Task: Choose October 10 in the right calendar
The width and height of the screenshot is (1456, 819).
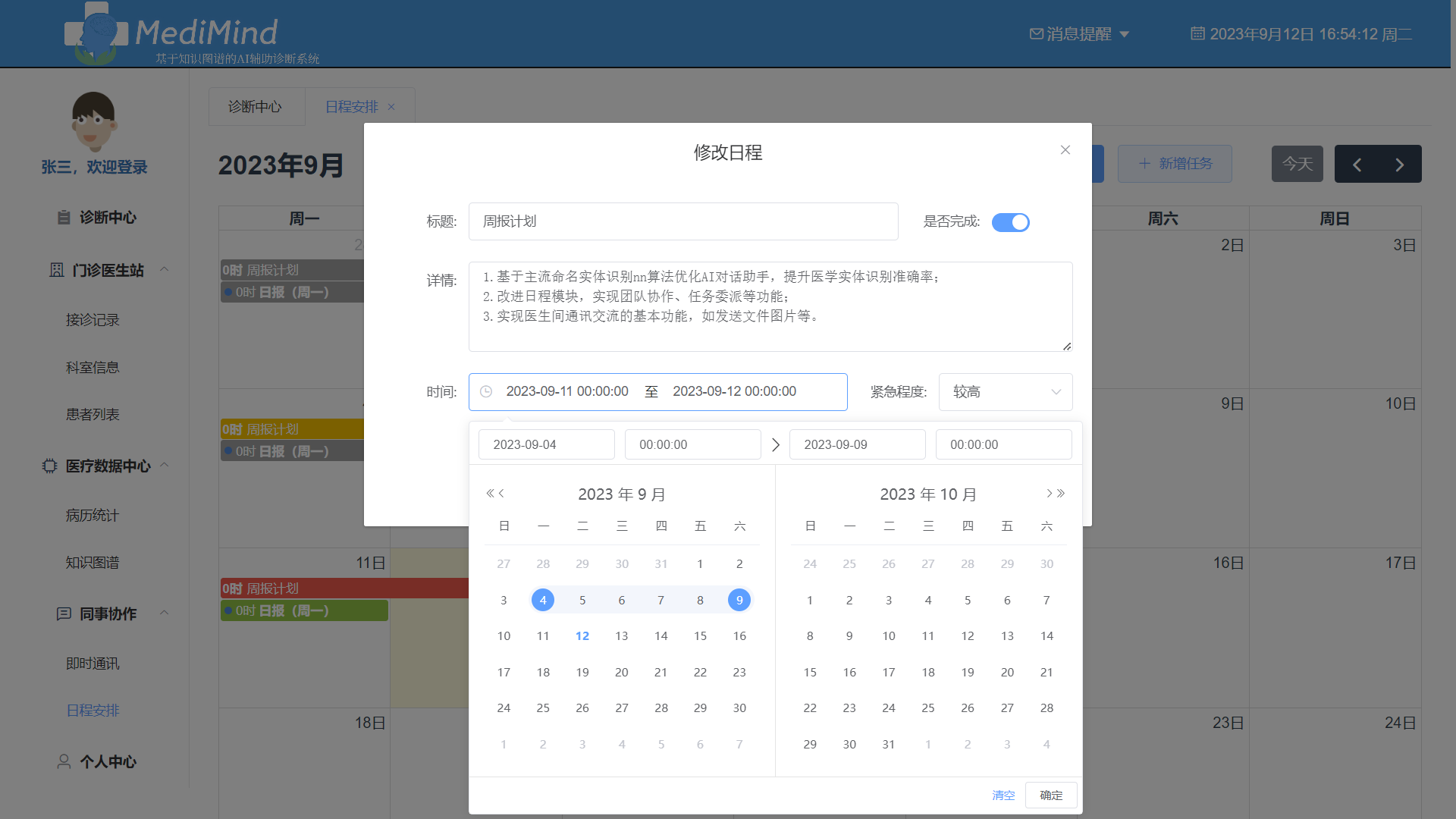Action: (x=889, y=636)
